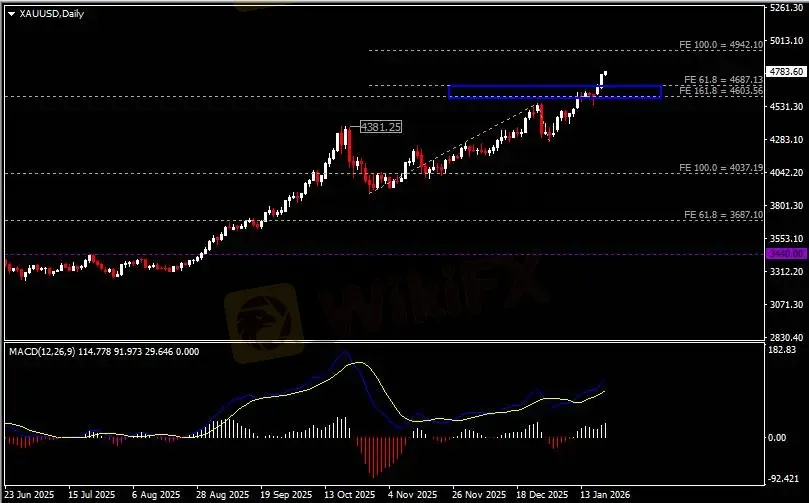809x503 pixels.
Task: Select the XAUUSD,Daily chart title text
Action: 52,14
